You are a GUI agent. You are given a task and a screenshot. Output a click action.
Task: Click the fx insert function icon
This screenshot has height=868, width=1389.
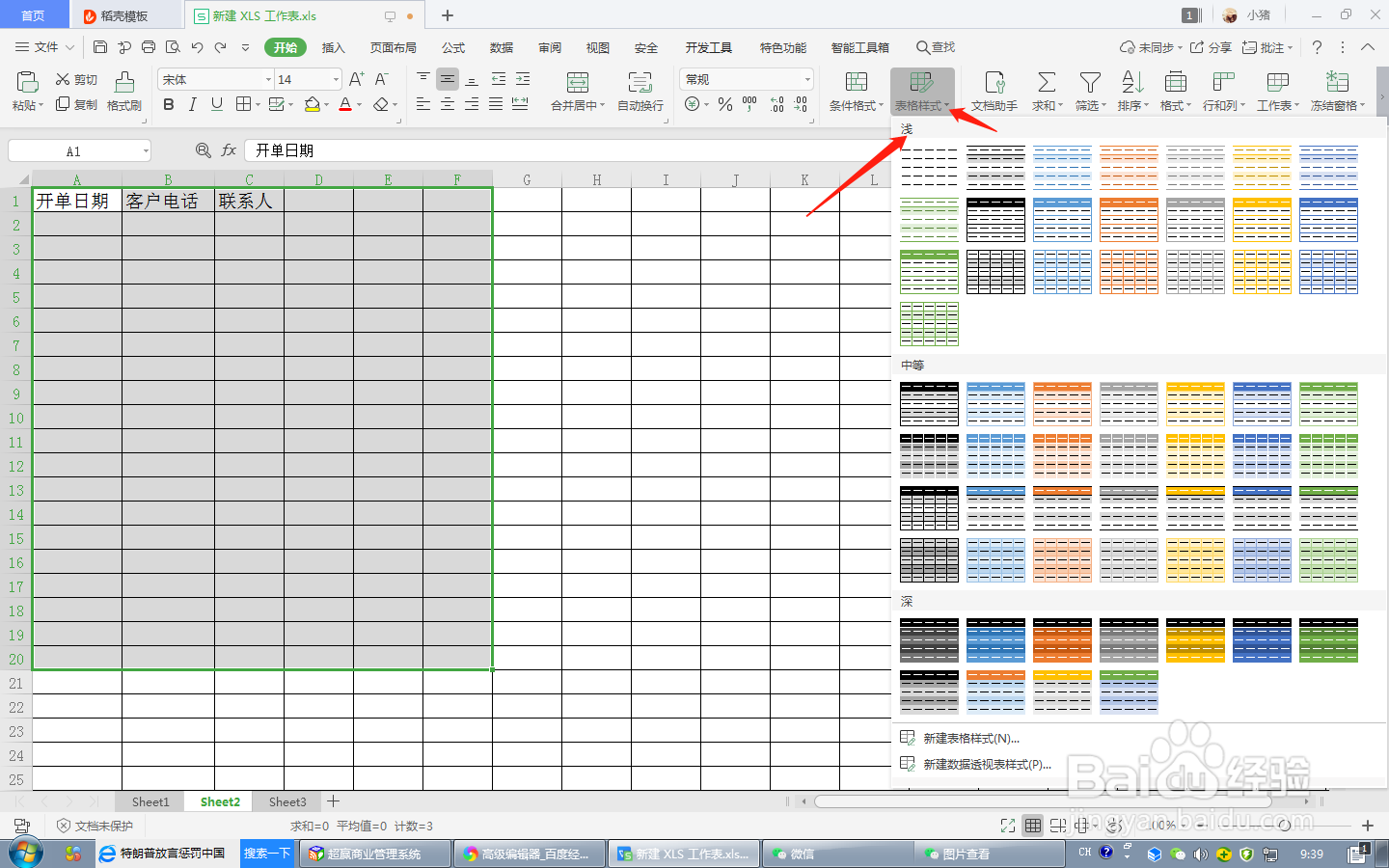tap(229, 150)
